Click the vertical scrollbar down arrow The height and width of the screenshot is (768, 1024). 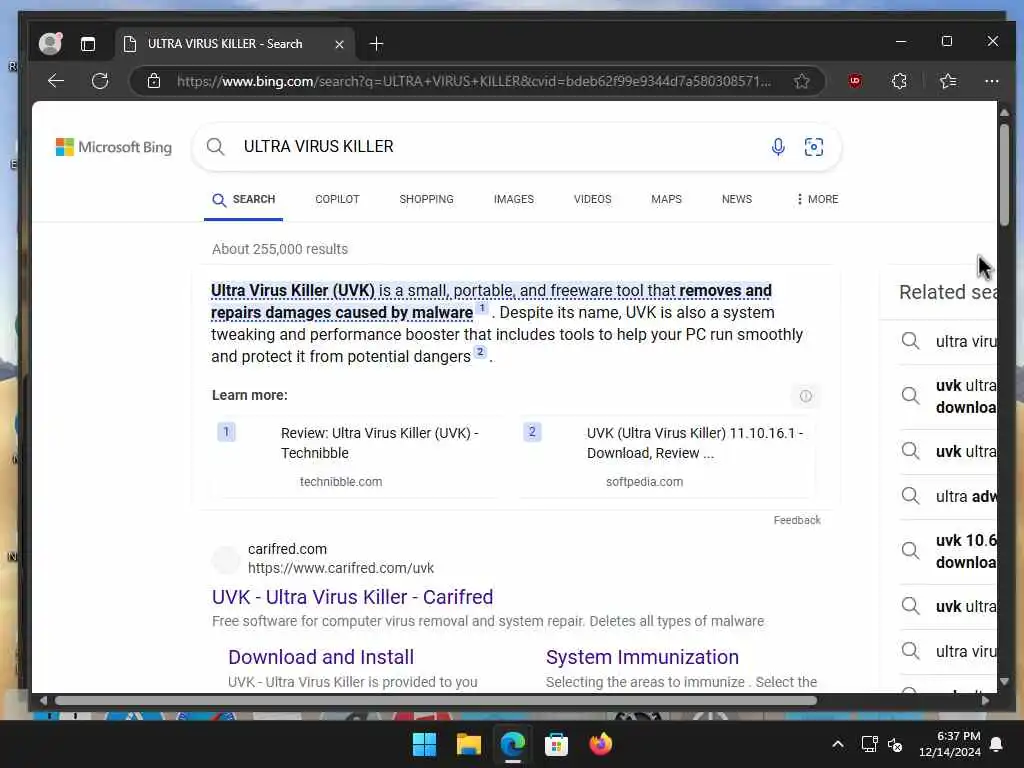1004,681
